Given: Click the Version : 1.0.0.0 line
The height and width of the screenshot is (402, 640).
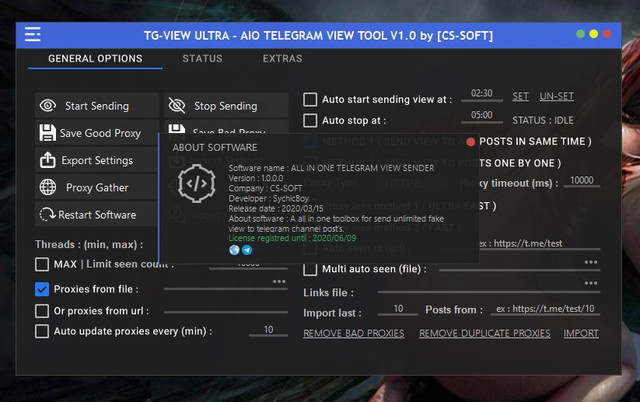Looking at the screenshot, I should coord(256,178).
